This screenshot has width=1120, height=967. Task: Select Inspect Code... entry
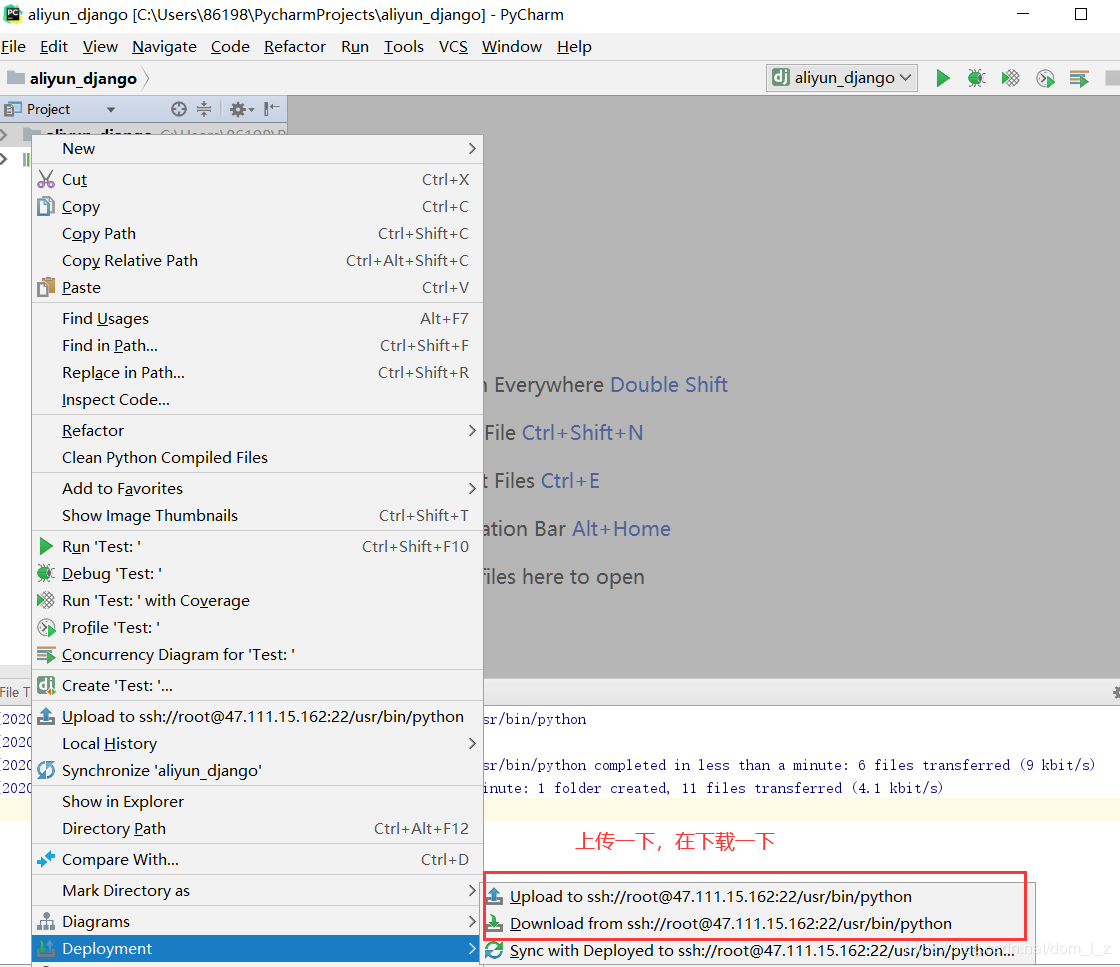[x=257, y=400]
